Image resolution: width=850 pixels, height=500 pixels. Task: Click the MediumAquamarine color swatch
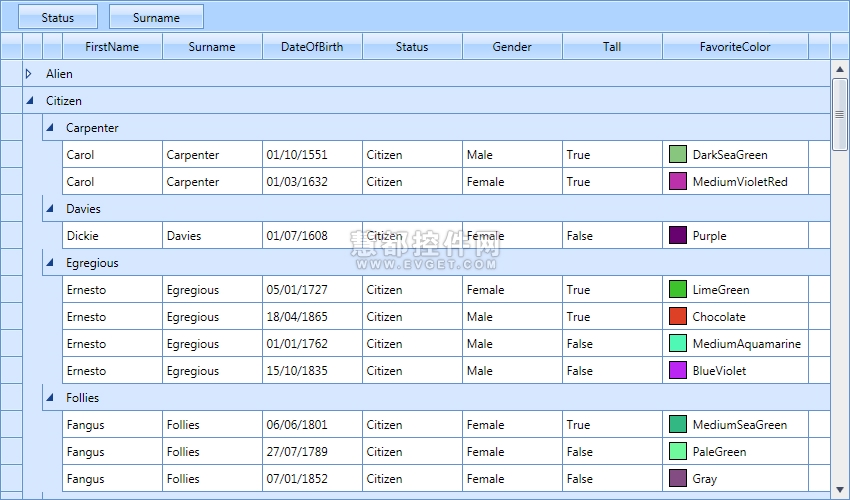click(678, 343)
